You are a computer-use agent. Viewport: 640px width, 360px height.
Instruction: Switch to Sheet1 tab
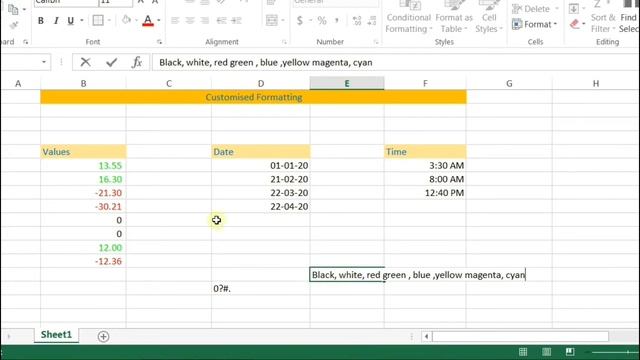pos(56,335)
